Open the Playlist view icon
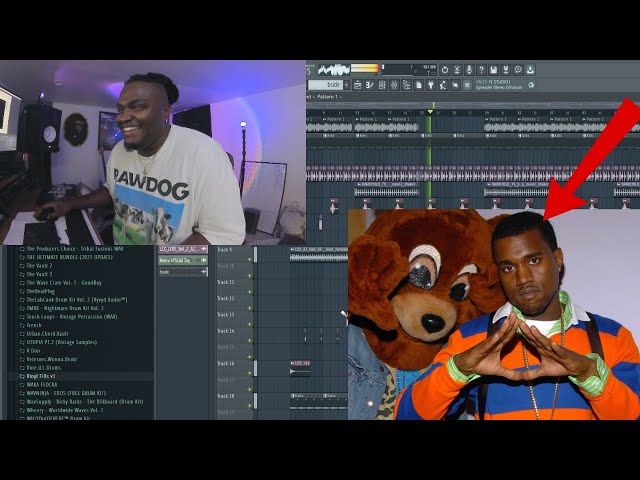 coord(358,85)
